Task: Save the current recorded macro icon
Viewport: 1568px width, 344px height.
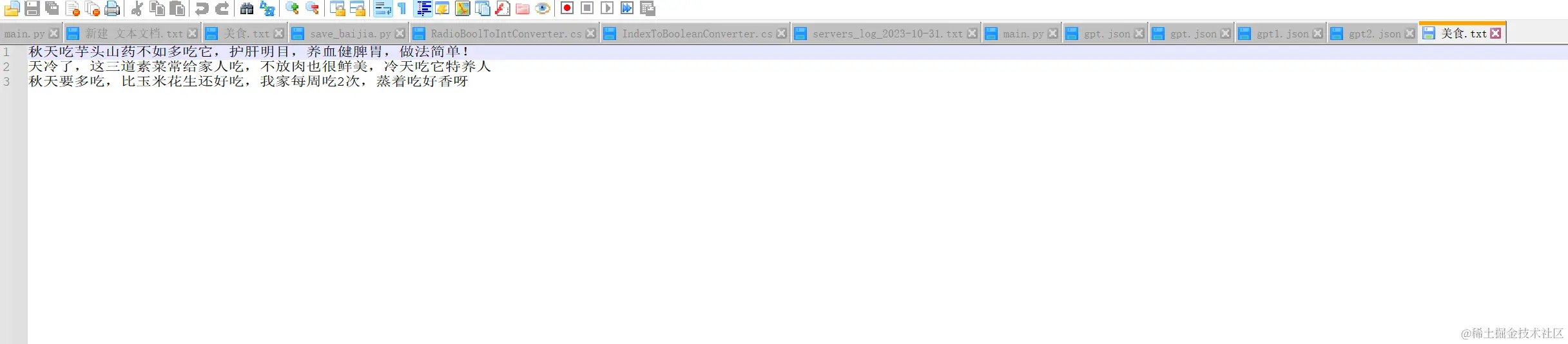Action: 648,8
